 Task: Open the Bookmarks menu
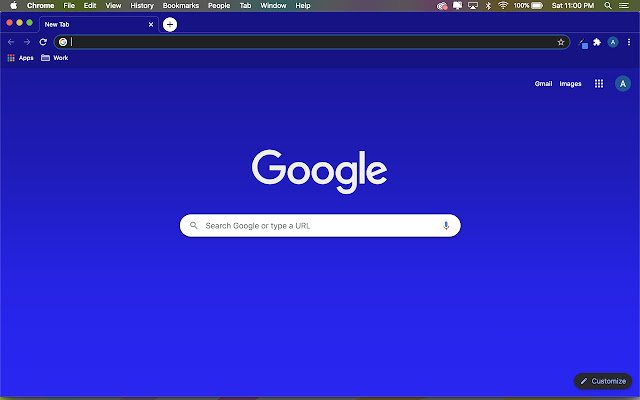(180, 5)
